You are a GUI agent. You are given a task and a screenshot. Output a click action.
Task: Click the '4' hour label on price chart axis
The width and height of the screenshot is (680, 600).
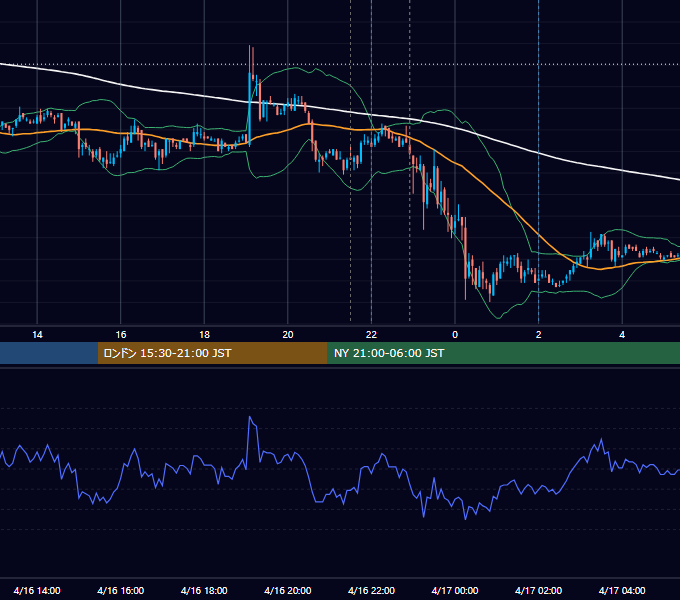622,335
